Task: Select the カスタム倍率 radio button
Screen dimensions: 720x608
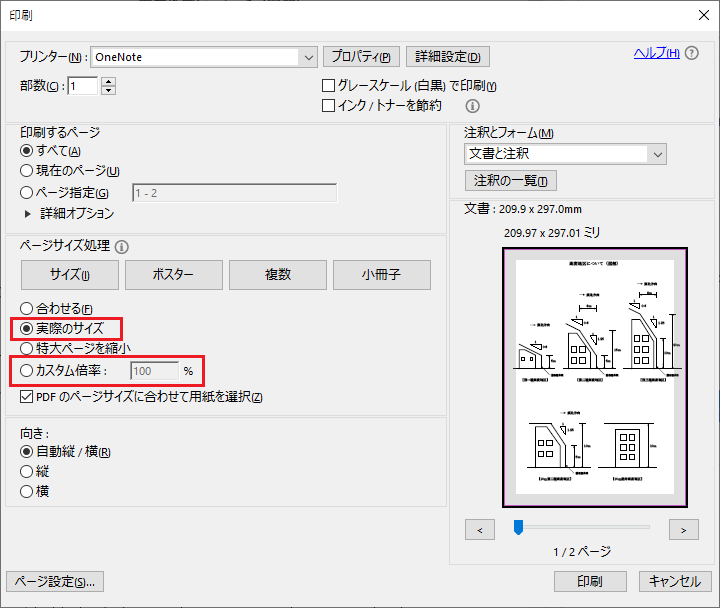Action: point(27,371)
